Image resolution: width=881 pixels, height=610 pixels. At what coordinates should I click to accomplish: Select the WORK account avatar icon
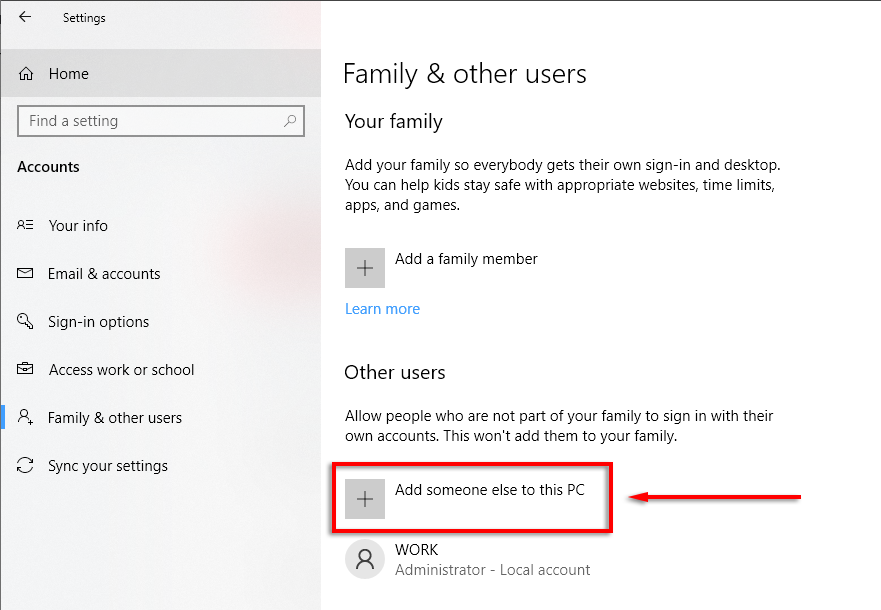[x=365, y=559]
